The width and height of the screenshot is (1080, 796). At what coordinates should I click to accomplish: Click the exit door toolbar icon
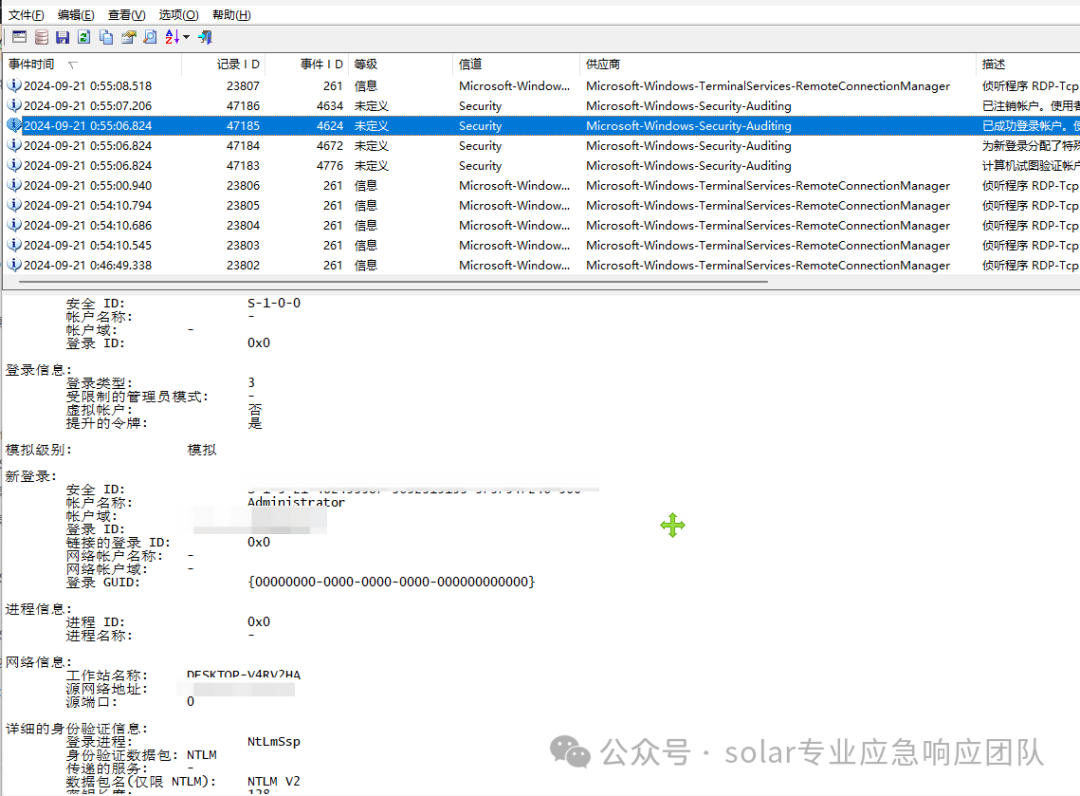coord(205,37)
